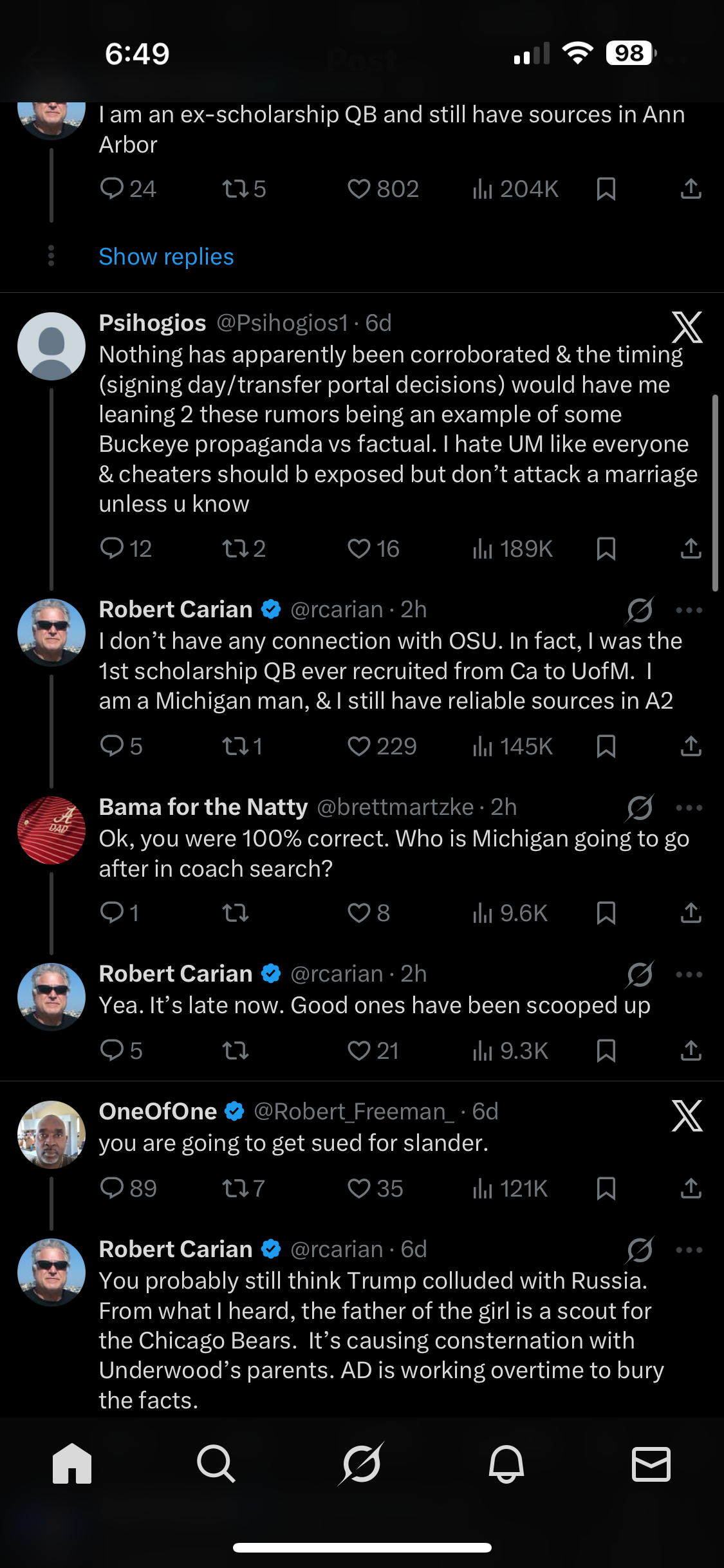Open the Messages envelope tab
The width and height of the screenshot is (724, 1568).
[x=651, y=1464]
